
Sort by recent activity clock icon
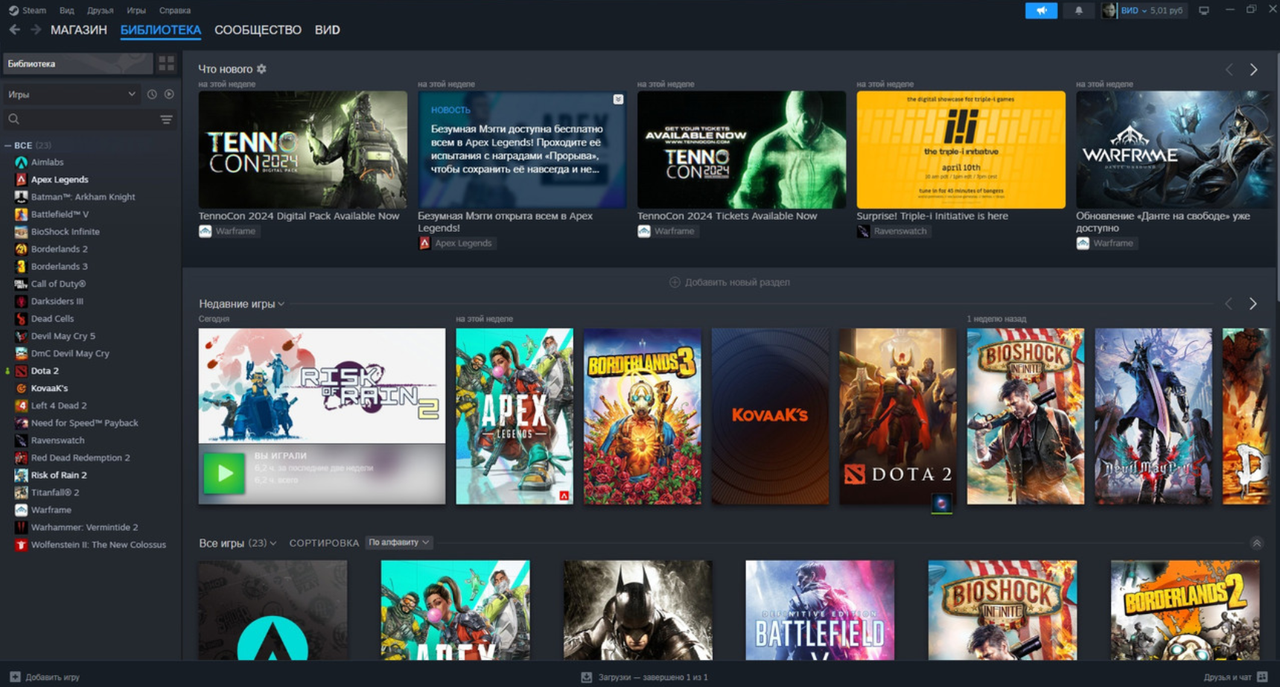(152, 94)
